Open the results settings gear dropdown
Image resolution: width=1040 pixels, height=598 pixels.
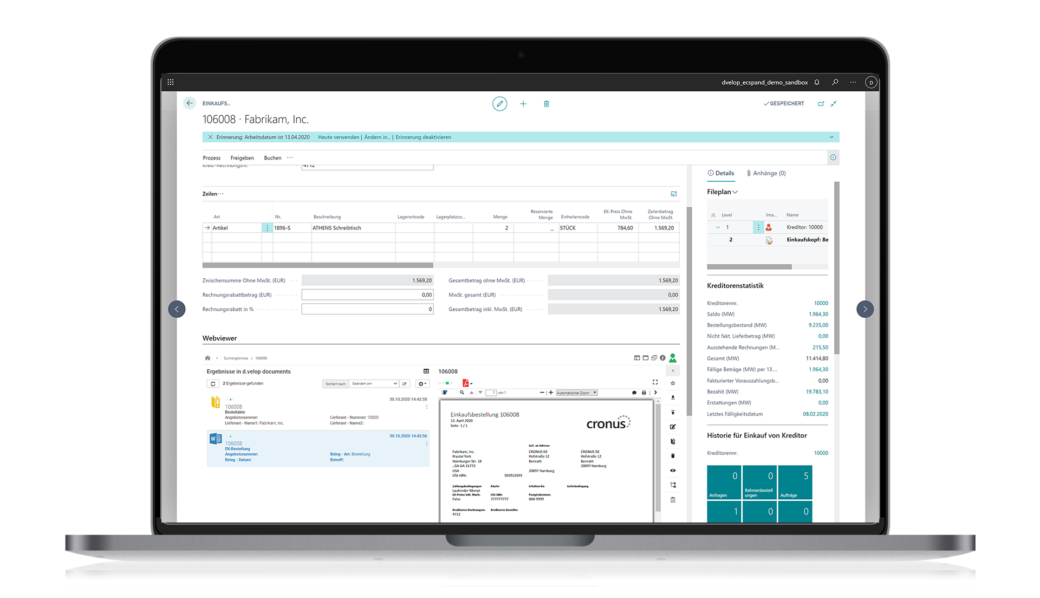[422, 383]
